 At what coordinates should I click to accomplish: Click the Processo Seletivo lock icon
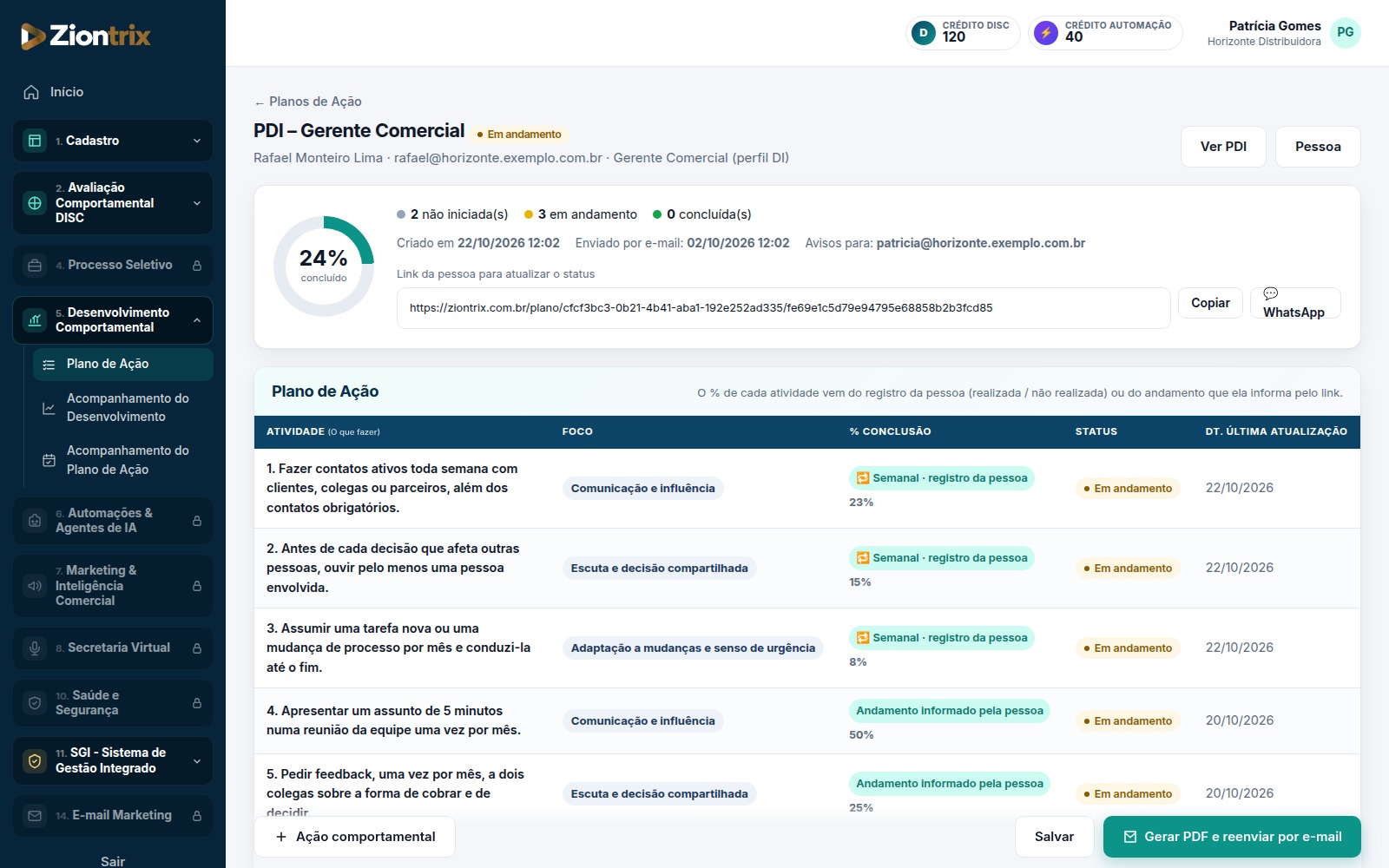tap(197, 266)
